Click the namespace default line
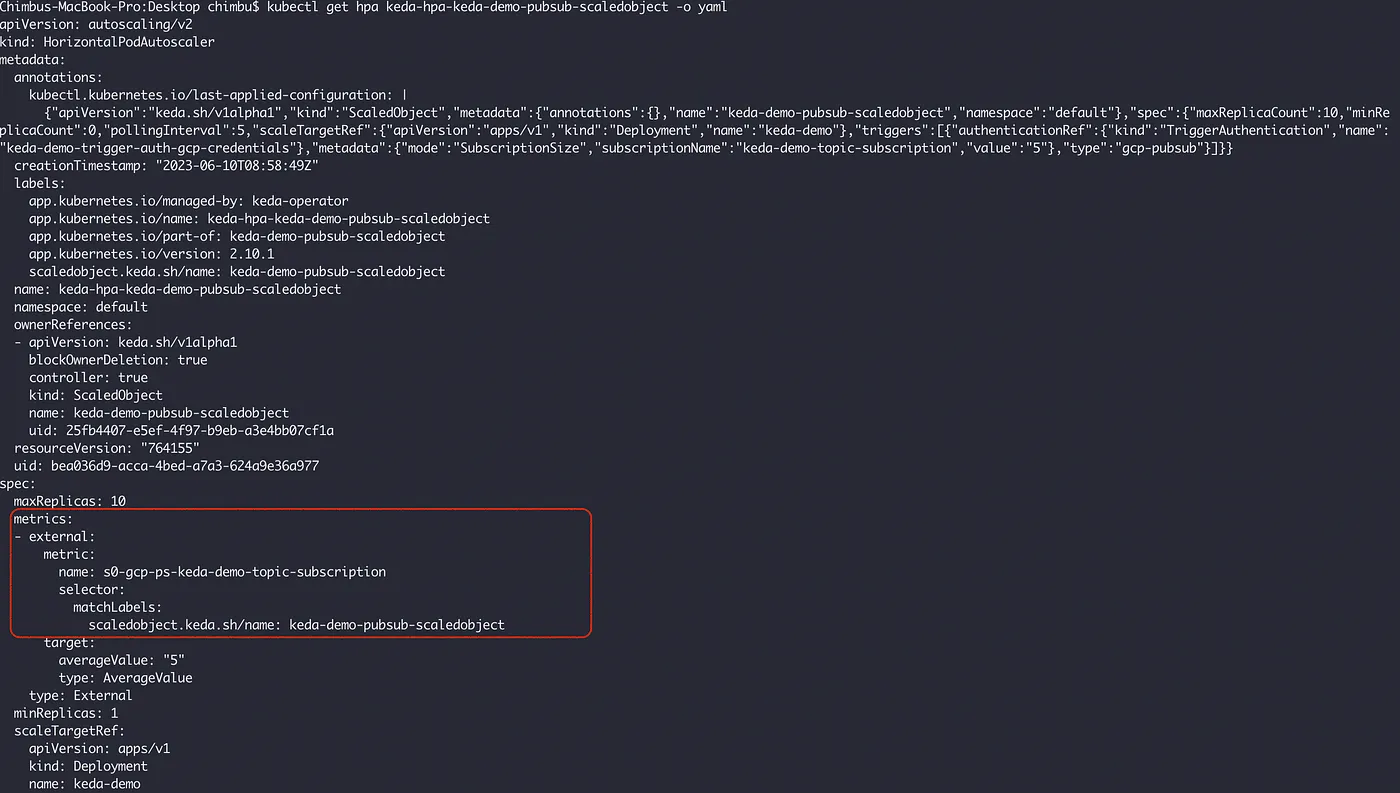Screen dimensions: 1400x793 click(81, 307)
